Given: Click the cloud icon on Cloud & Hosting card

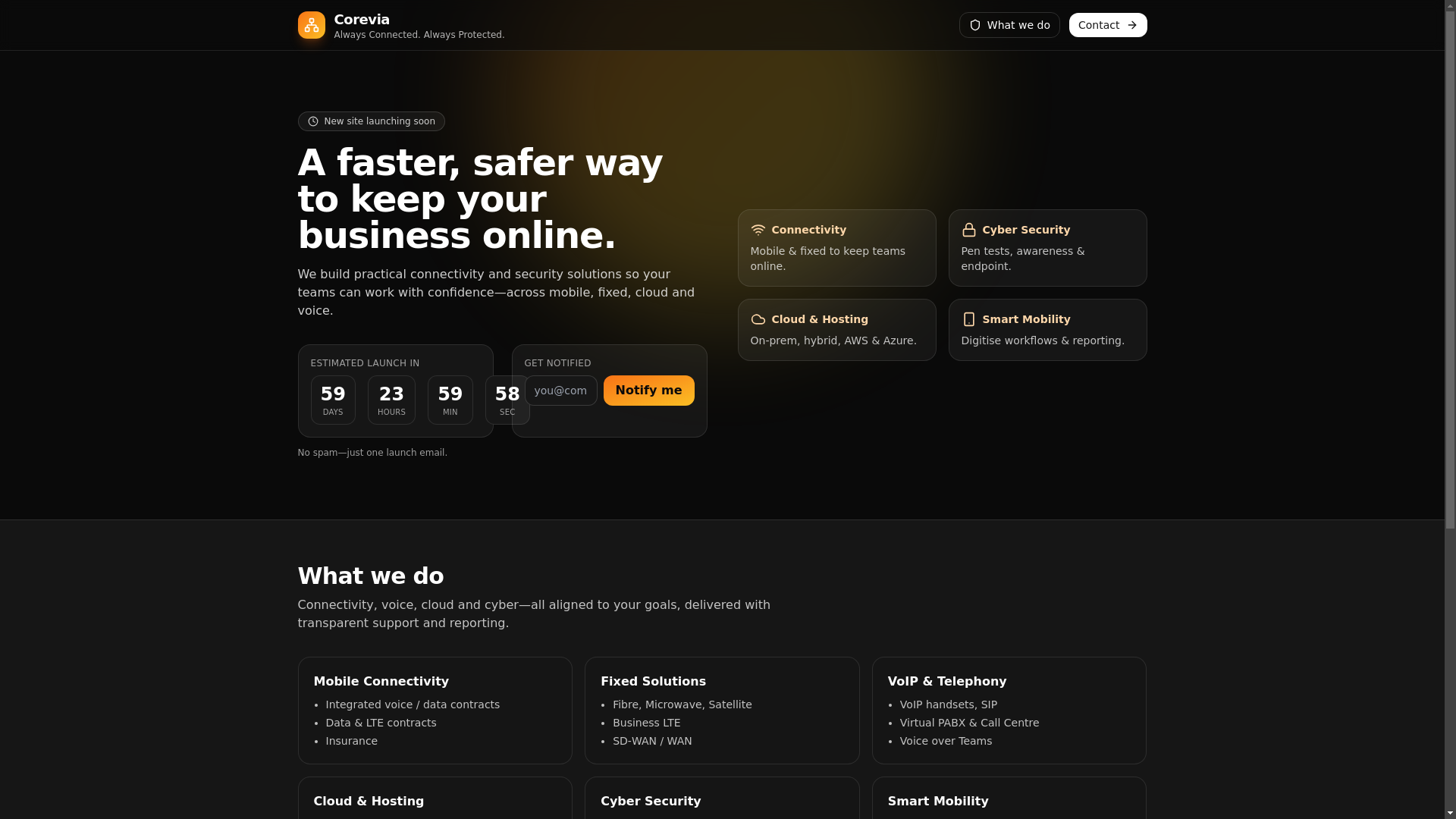Looking at the screenshot, I should click(x=758, y=319).
